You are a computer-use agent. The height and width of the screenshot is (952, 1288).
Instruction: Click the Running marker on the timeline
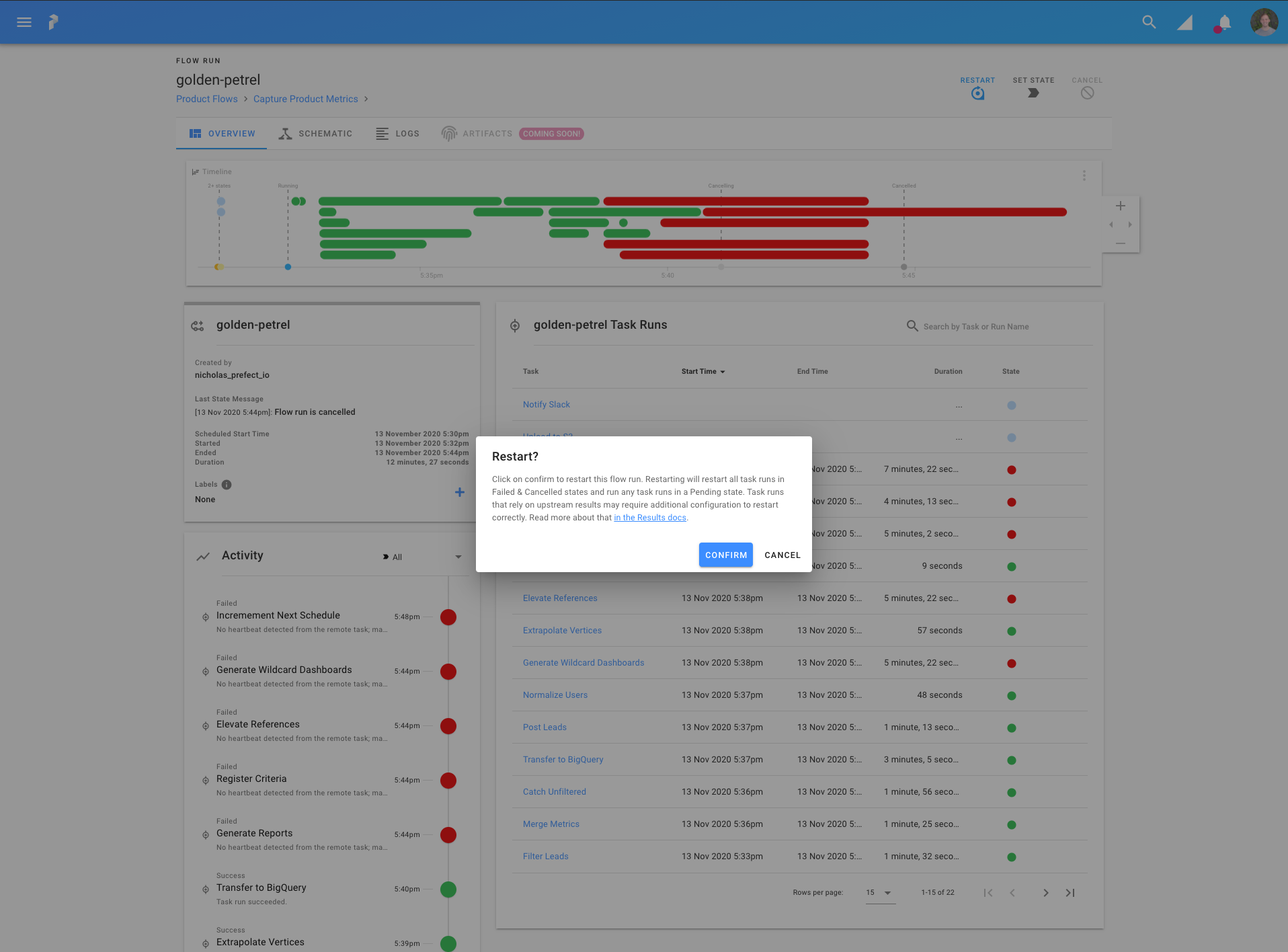click(x=288, y=267)
